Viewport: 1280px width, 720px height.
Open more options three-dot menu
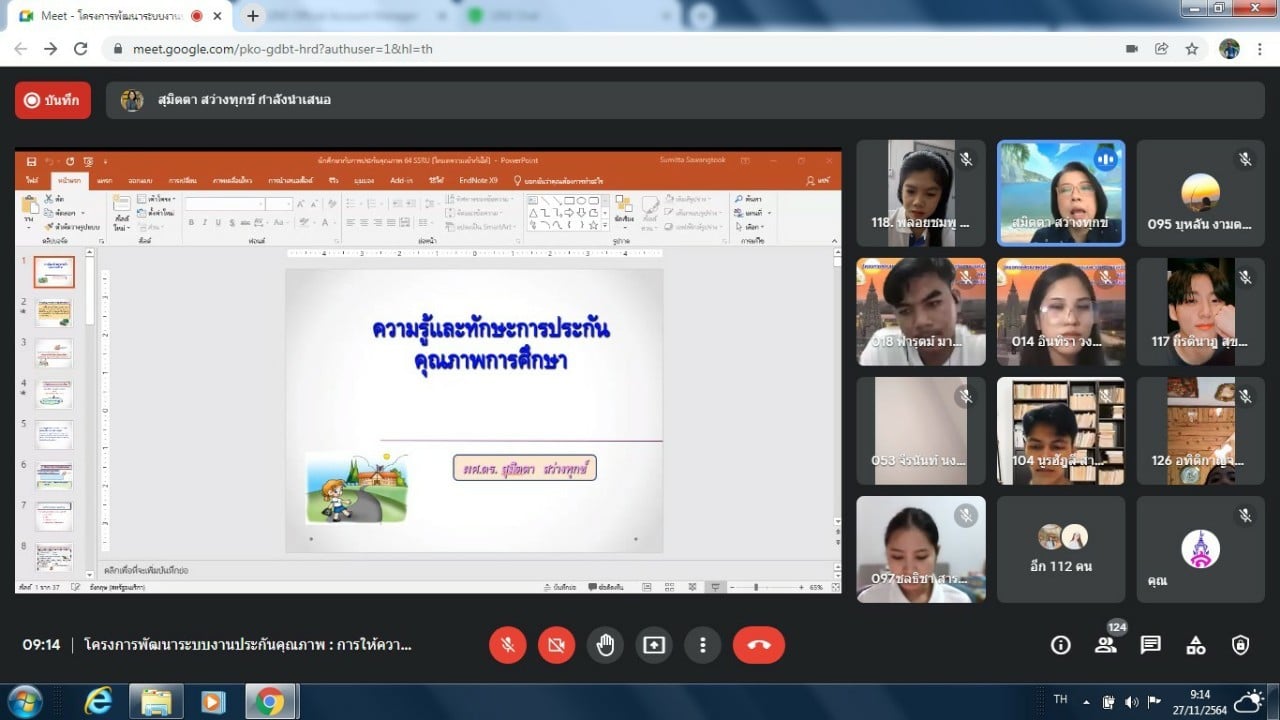pyautogui.click(x=704, y=645)
